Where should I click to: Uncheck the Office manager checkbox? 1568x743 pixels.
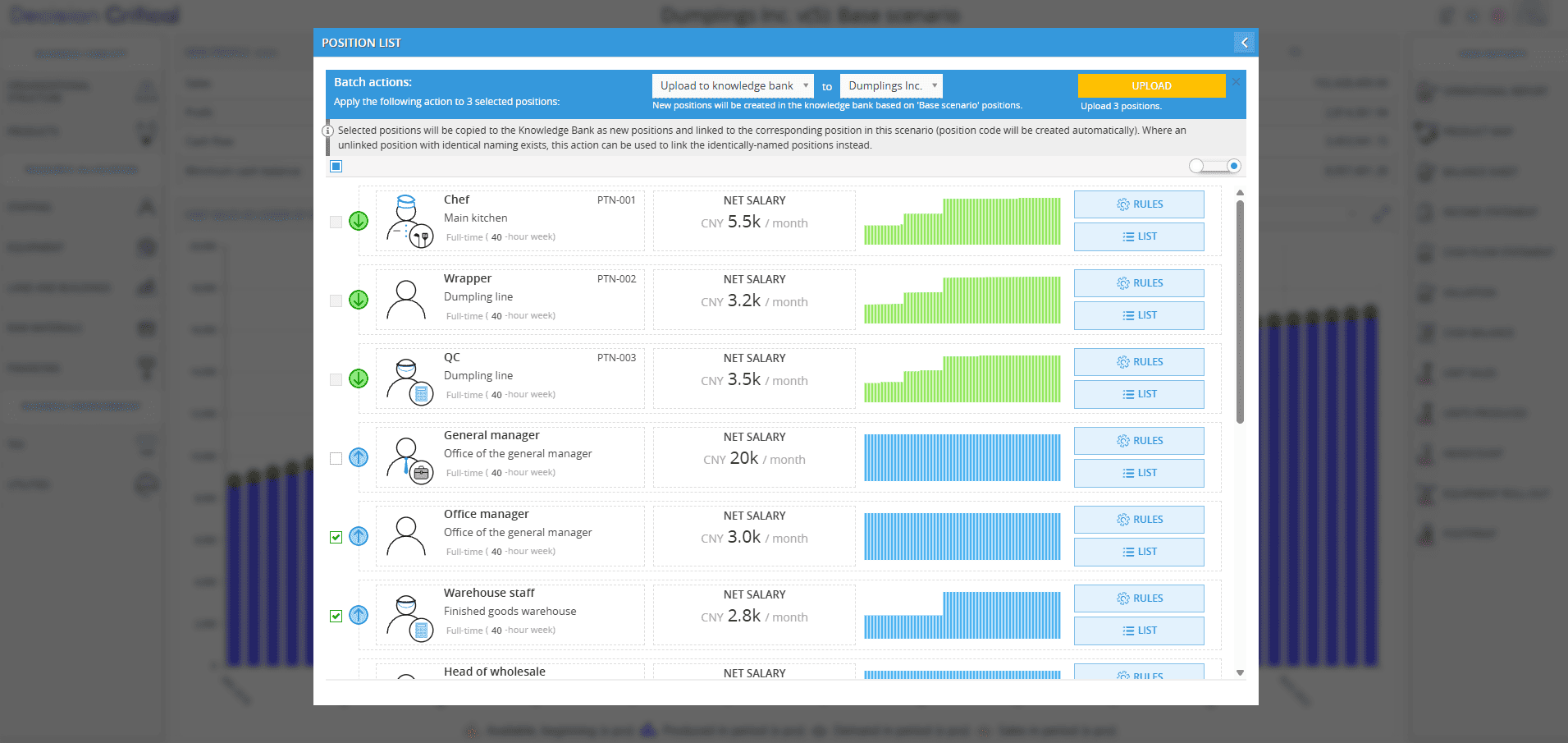coord(336,537)
